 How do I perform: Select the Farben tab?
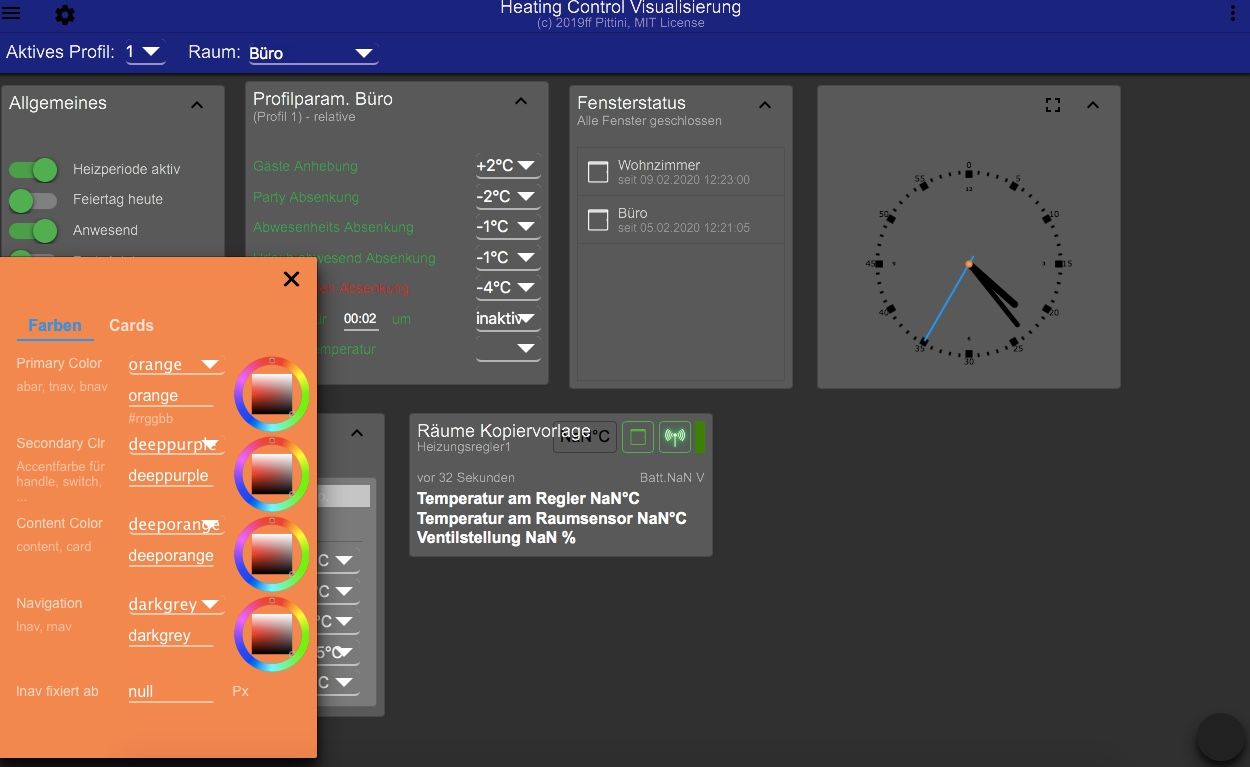tap(55, 326)
